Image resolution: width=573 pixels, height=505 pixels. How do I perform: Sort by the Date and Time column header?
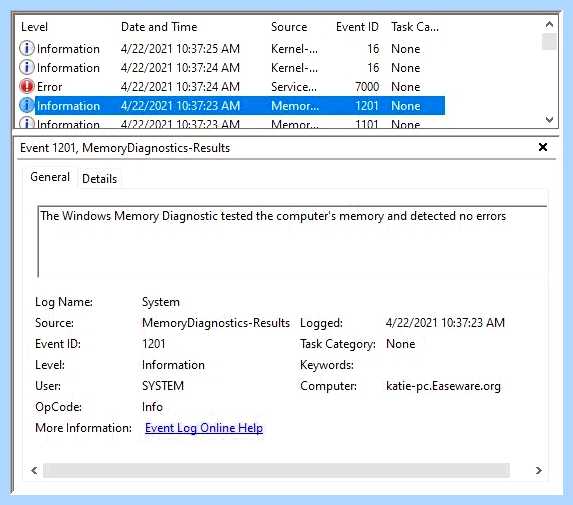pos(159,27)
